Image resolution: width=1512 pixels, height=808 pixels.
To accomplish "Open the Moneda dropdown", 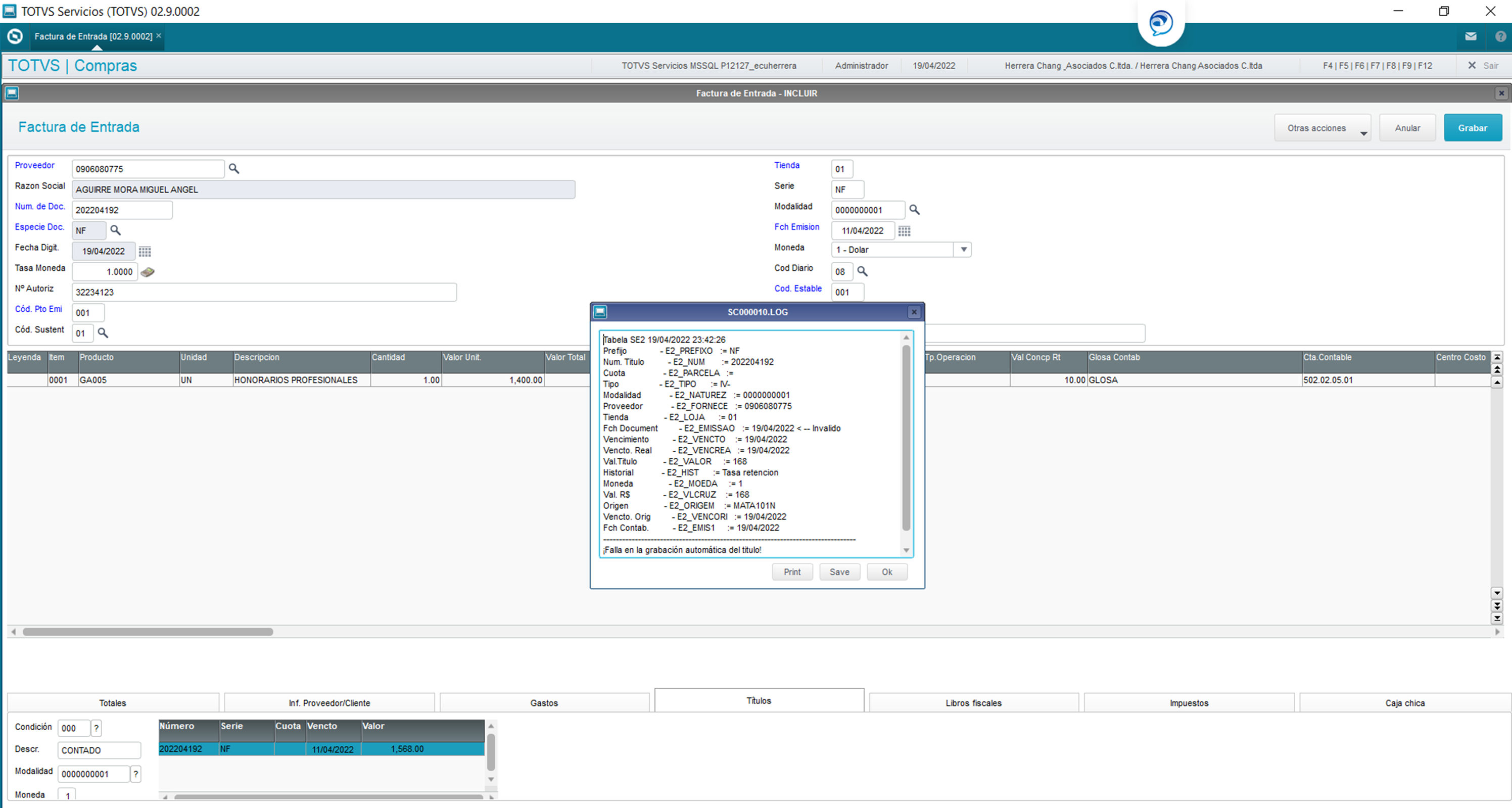I will pyautogui.click(x=963, y=250).
